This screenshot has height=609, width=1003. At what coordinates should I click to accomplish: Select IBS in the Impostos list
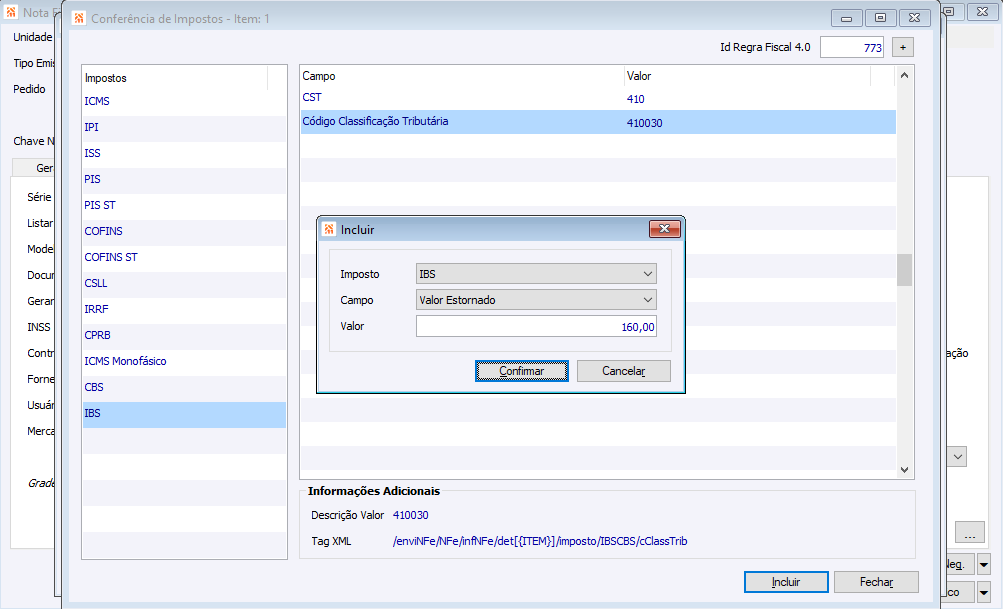point(184,413)
